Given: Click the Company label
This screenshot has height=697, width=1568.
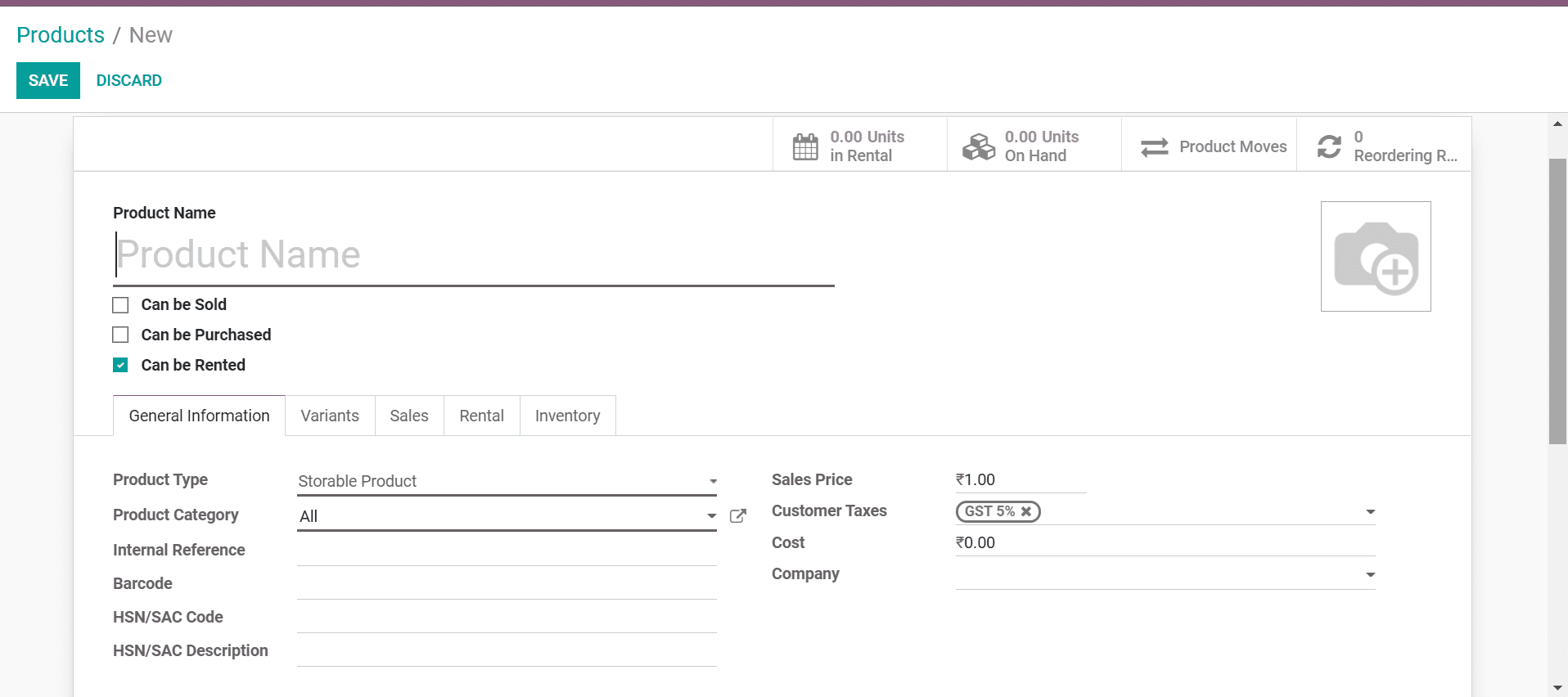Looking at the screenshot, I should click(x=805, y=574).
